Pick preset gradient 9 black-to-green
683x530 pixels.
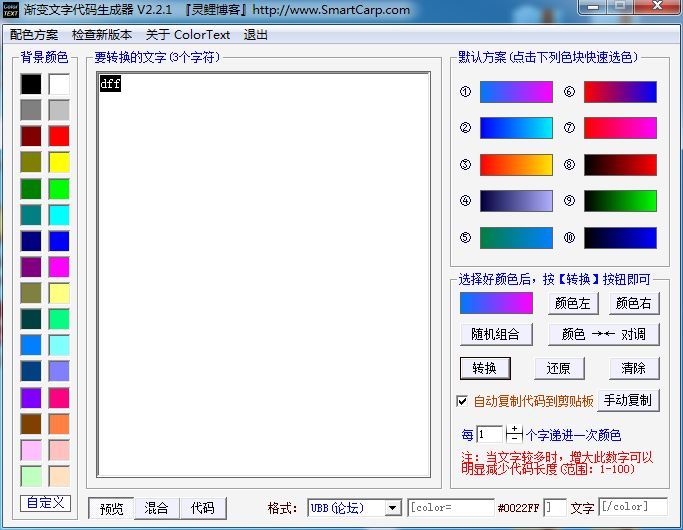click(620, 201)
